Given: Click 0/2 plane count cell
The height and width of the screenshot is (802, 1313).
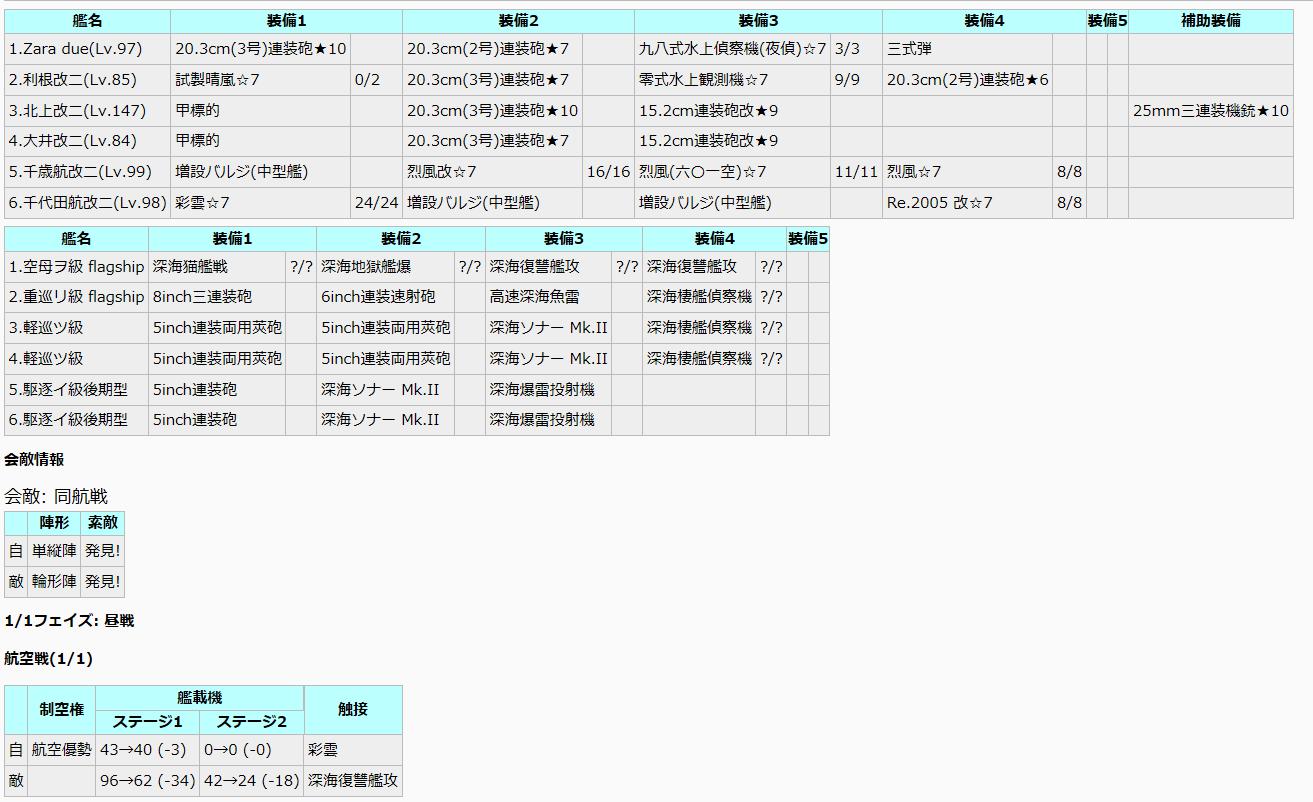Looking at the screenshot, I should [x=376, y=80].
